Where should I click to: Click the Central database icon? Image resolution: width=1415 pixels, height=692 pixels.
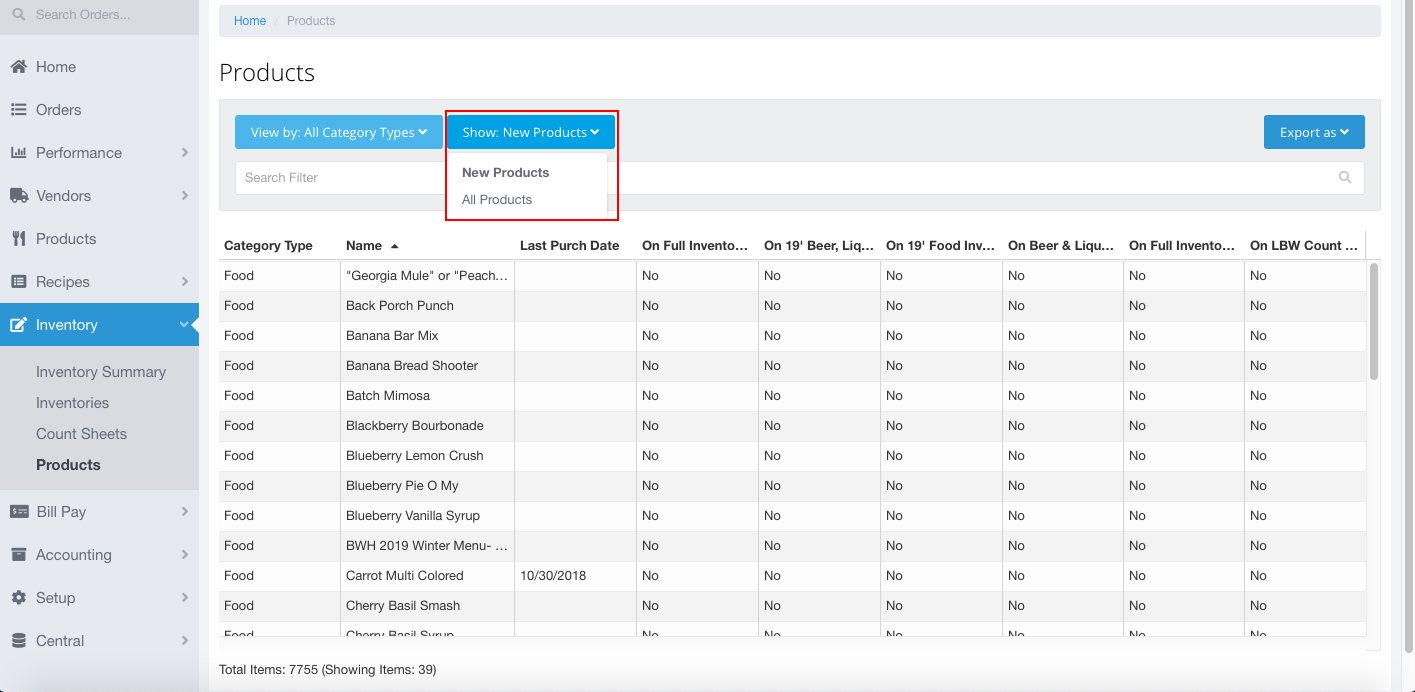pyautogui.click(x=18, y=641)
